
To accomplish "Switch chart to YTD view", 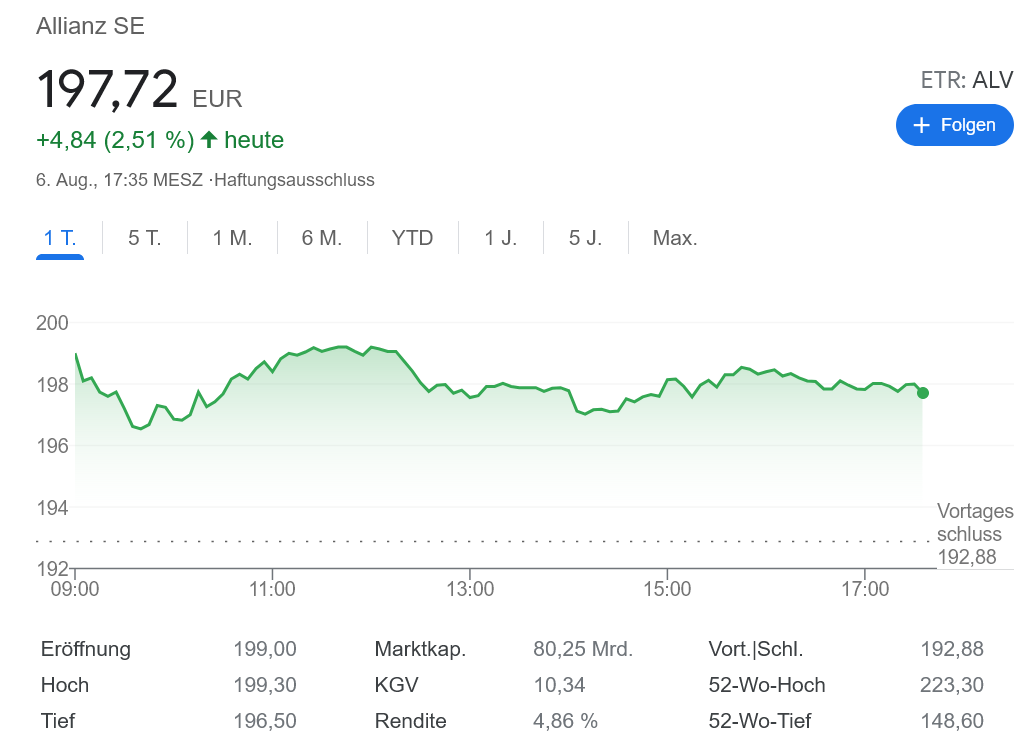I will coord(412,238).
